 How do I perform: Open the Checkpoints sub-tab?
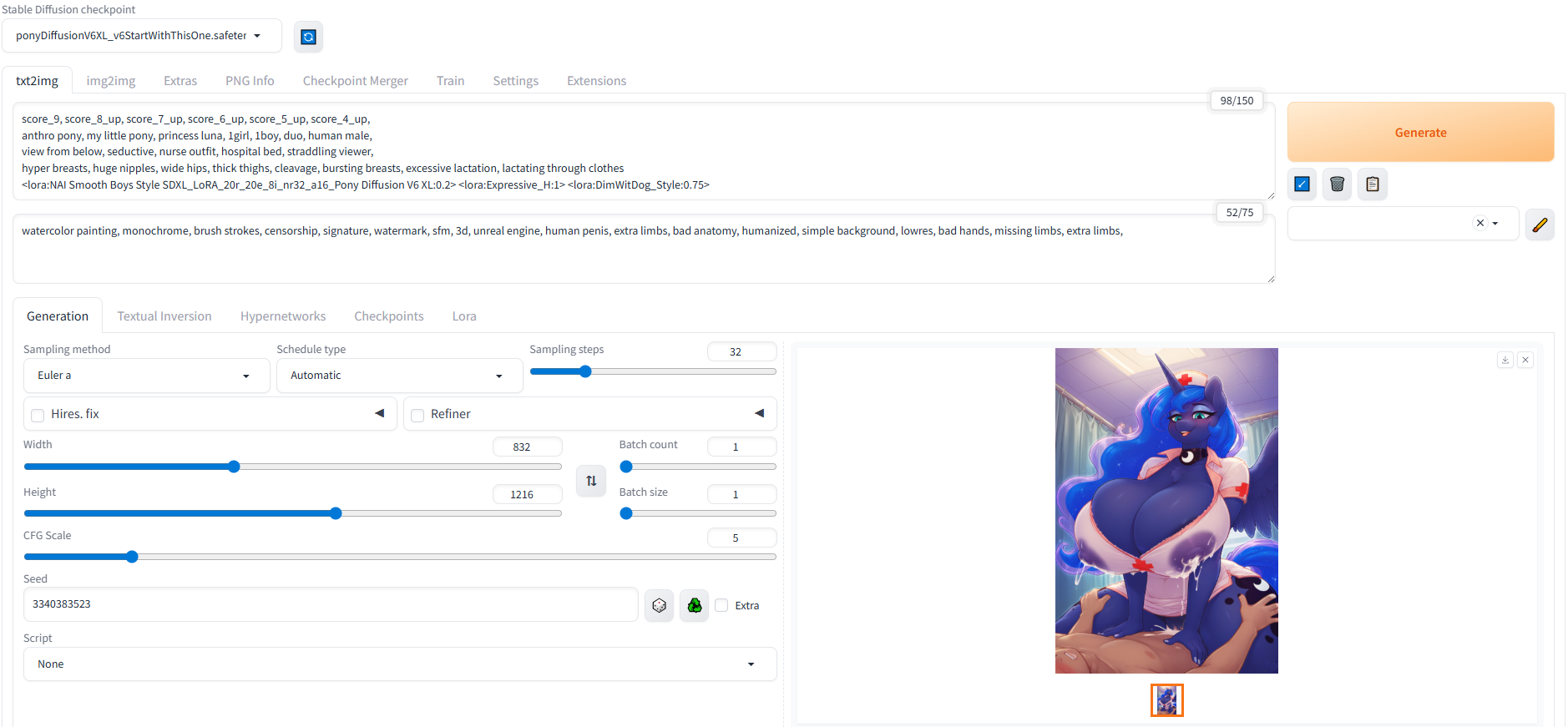pyautogui.click(x=389, y=316)
